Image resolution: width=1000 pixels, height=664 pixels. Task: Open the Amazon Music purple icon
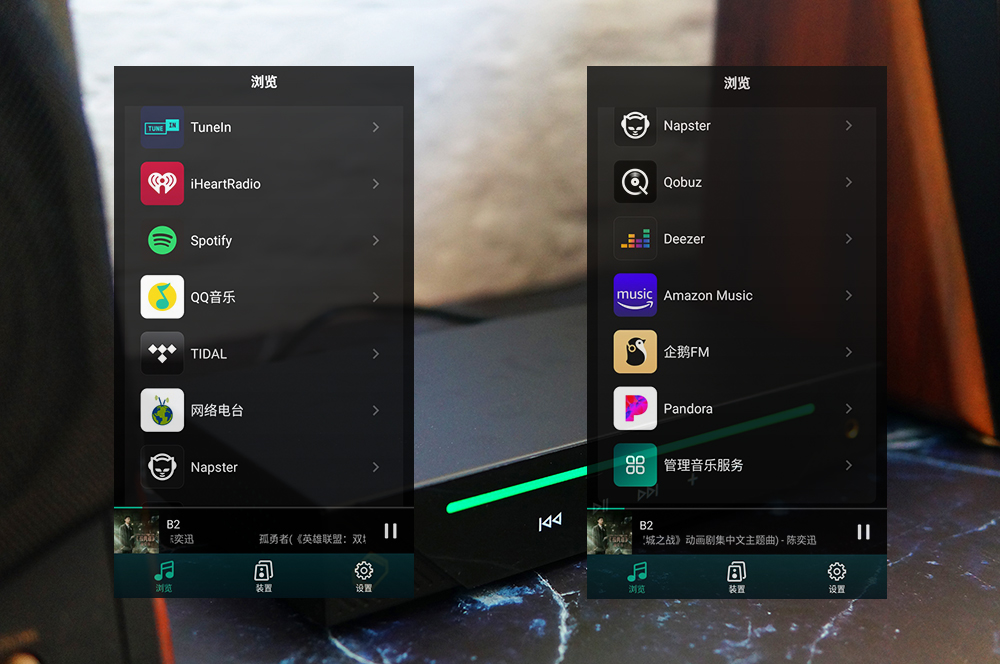635,295
